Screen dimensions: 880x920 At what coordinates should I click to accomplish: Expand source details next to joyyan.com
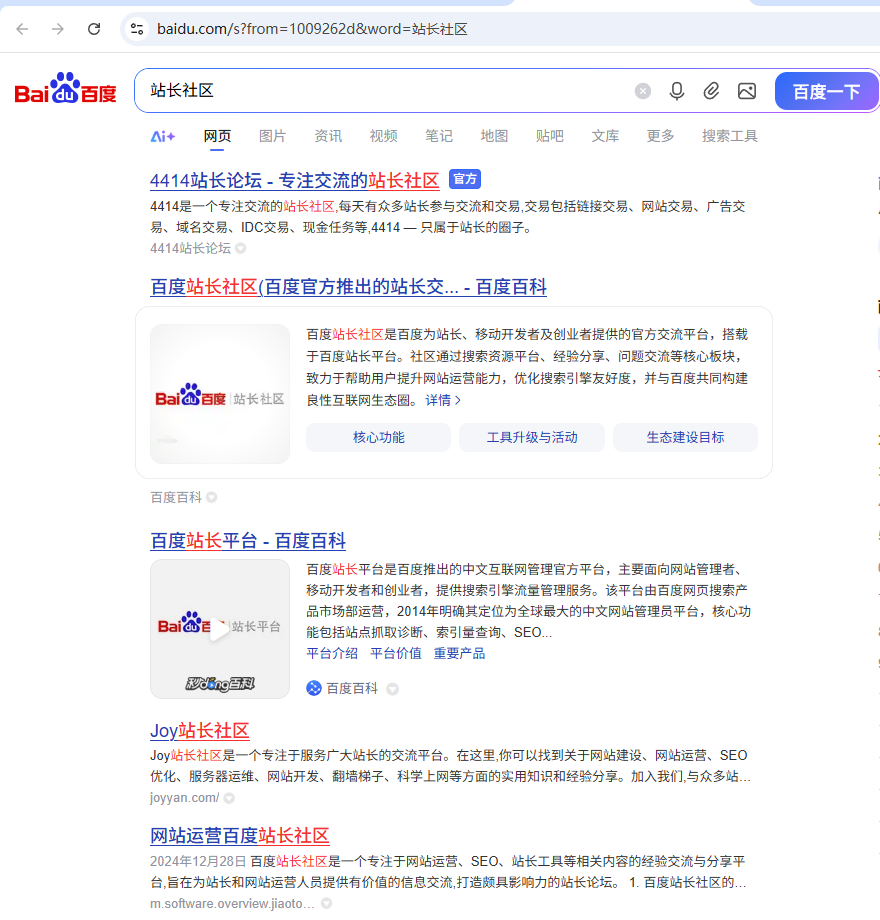pos(229,798)
